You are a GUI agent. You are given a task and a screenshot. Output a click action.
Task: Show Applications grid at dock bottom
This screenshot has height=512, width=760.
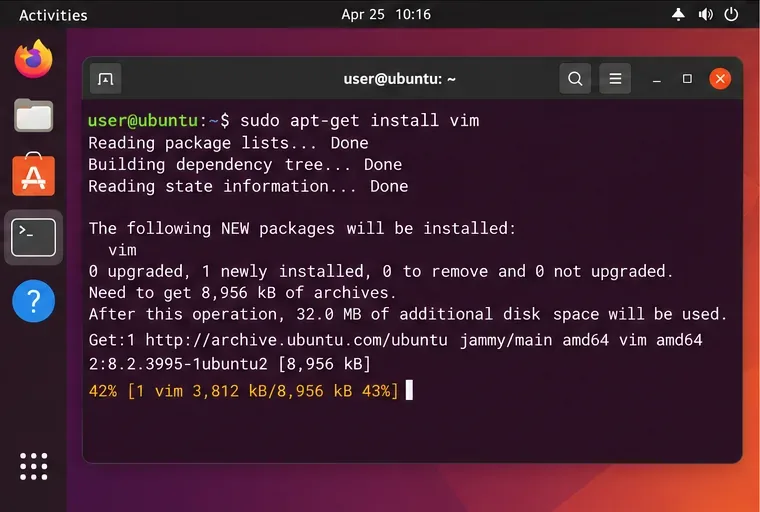pyautogui.click(x=33, y=466)
